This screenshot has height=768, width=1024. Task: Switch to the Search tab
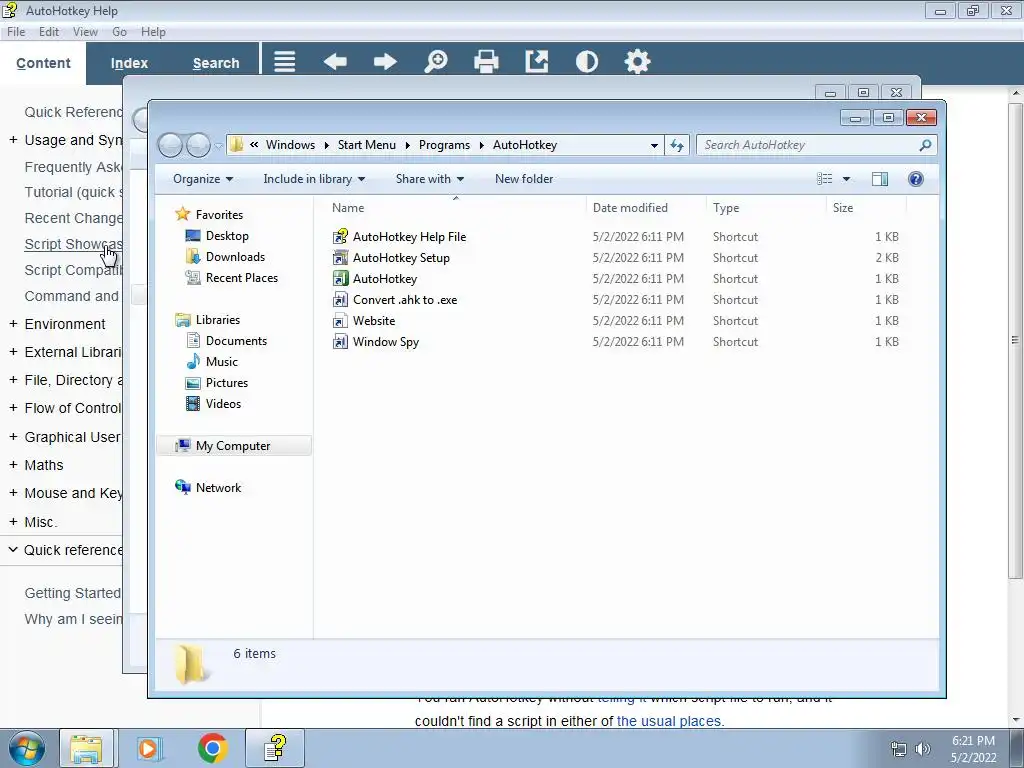[216, 63]
